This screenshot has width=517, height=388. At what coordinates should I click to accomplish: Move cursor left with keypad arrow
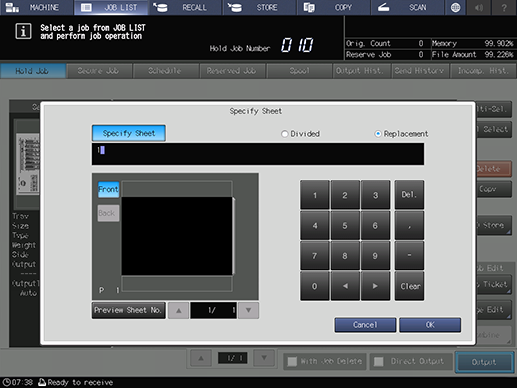(x=345, y=286)
